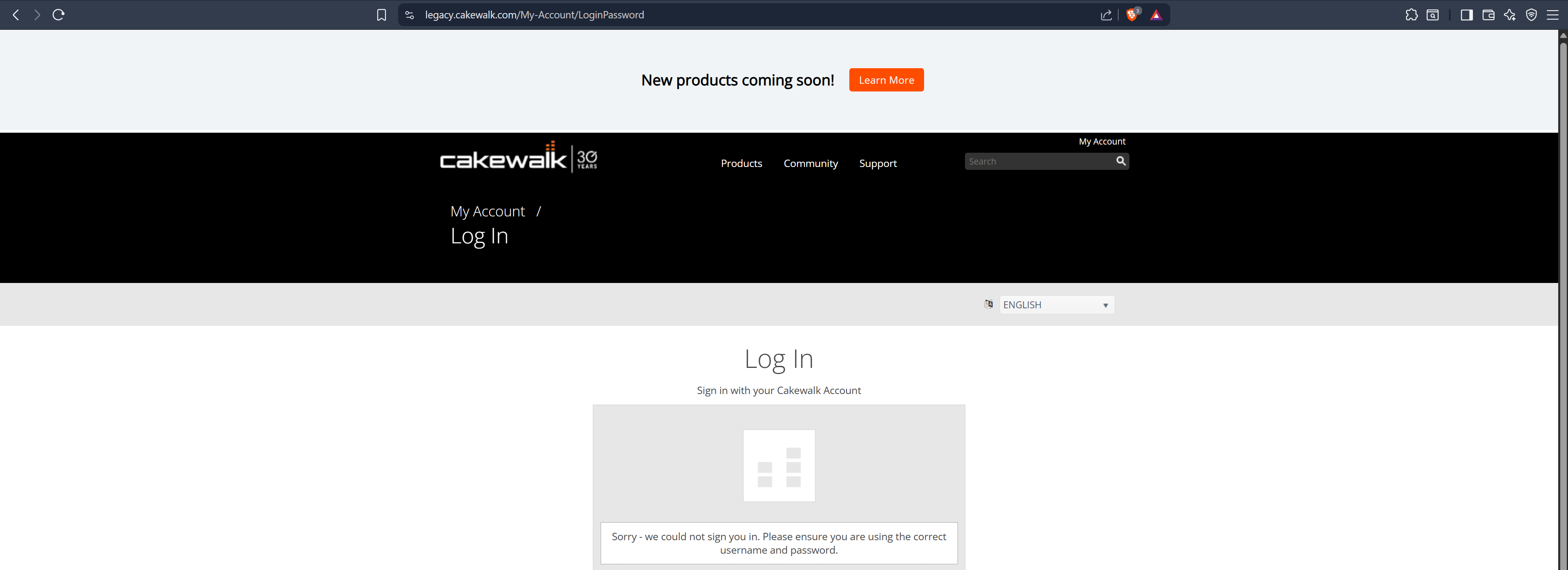
Task: Click the search magnifier icon
Action: (1120, 161)
